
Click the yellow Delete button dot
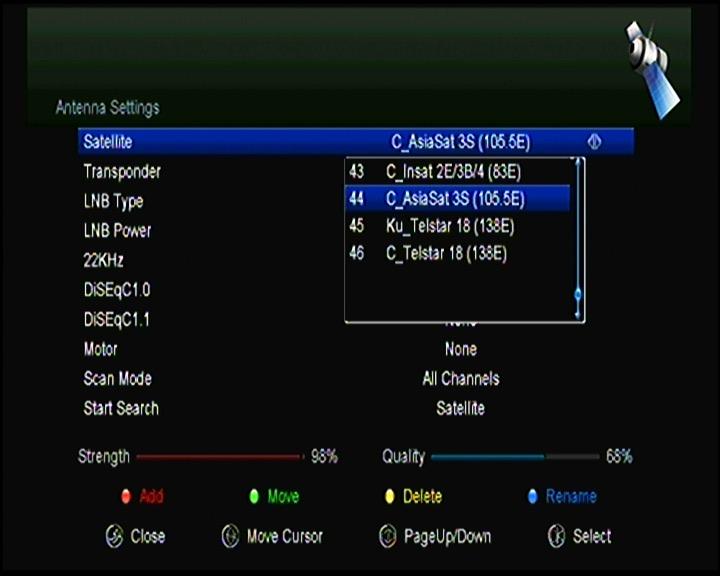(x=390, y=497)
